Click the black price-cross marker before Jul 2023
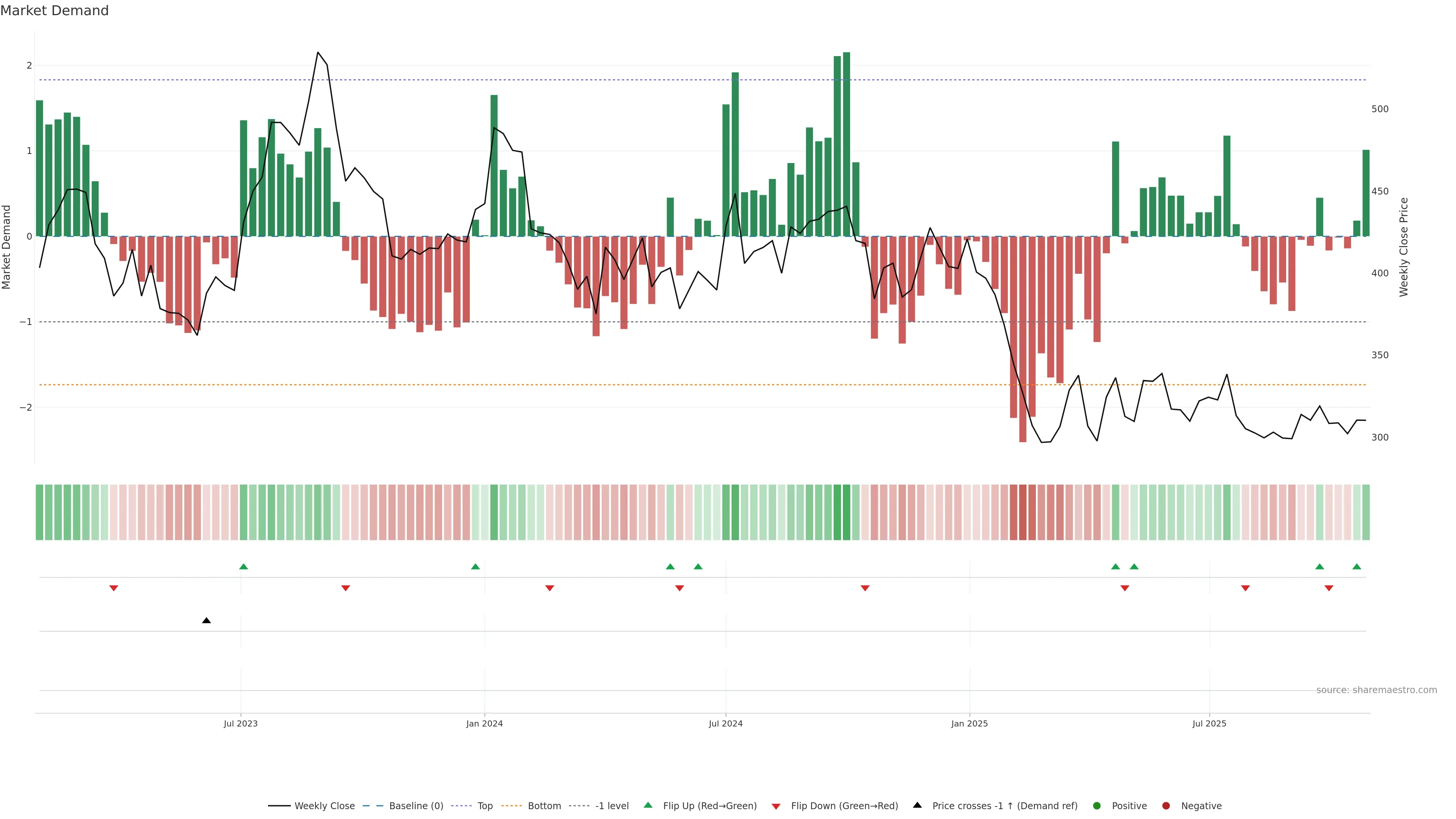This screenshot has width=1456, height=819. click(x=206, y=621)
